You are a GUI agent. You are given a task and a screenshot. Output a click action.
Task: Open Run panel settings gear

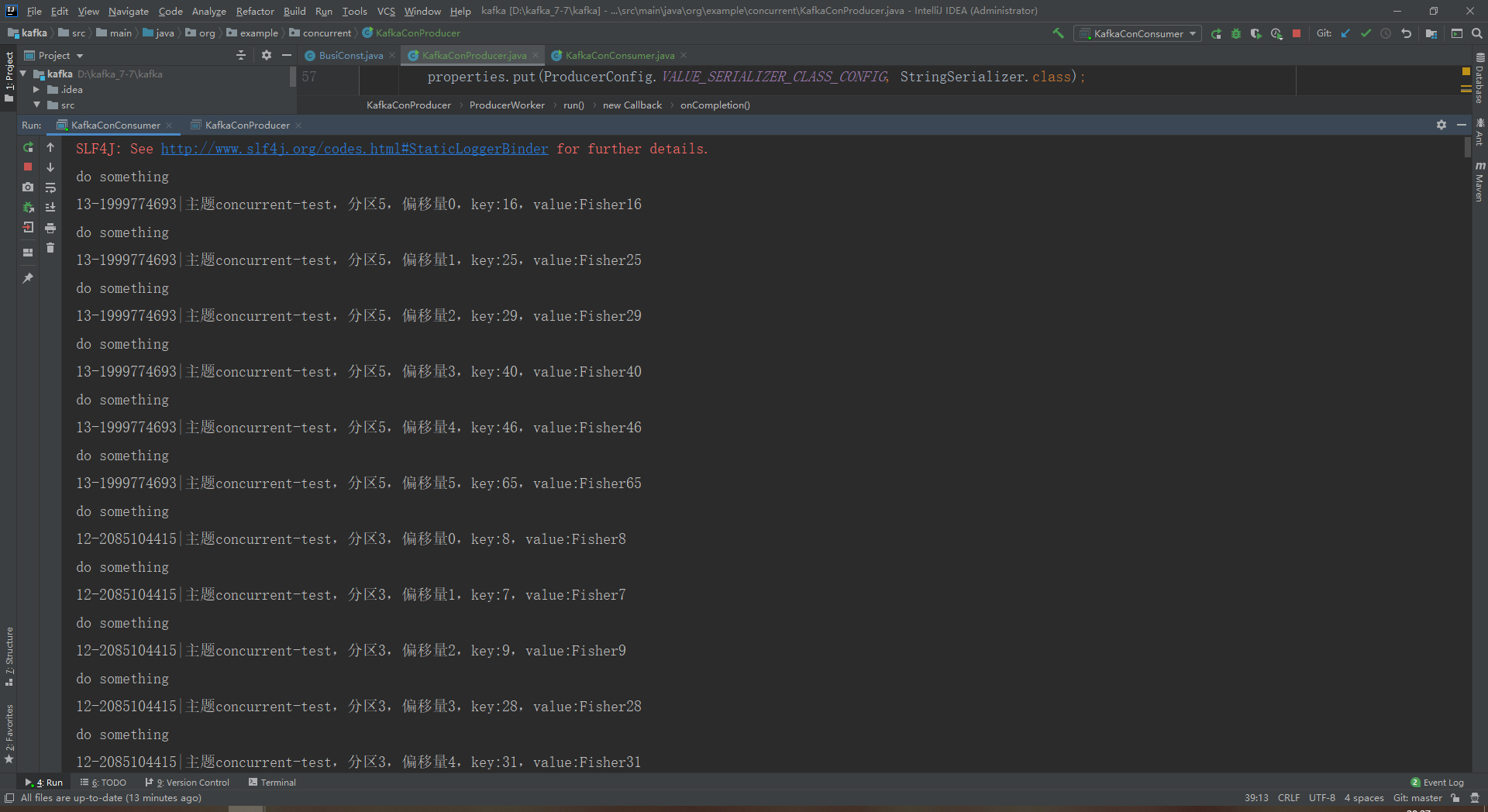click(1441, 125)
